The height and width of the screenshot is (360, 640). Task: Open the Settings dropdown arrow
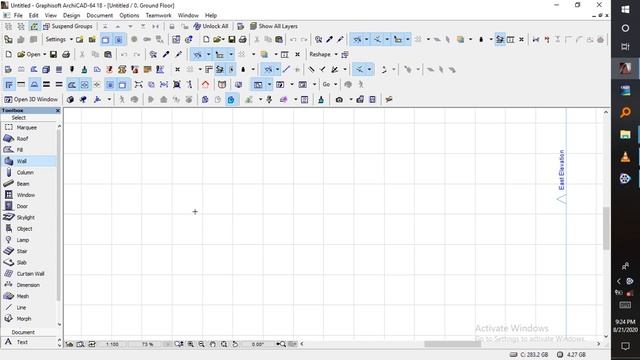coord(71,40)
